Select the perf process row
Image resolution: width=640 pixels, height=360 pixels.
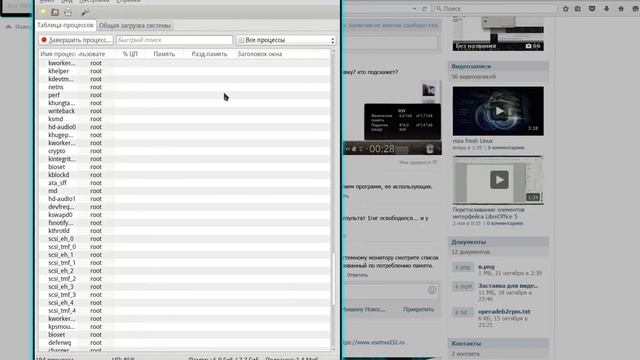coord(184,95)
